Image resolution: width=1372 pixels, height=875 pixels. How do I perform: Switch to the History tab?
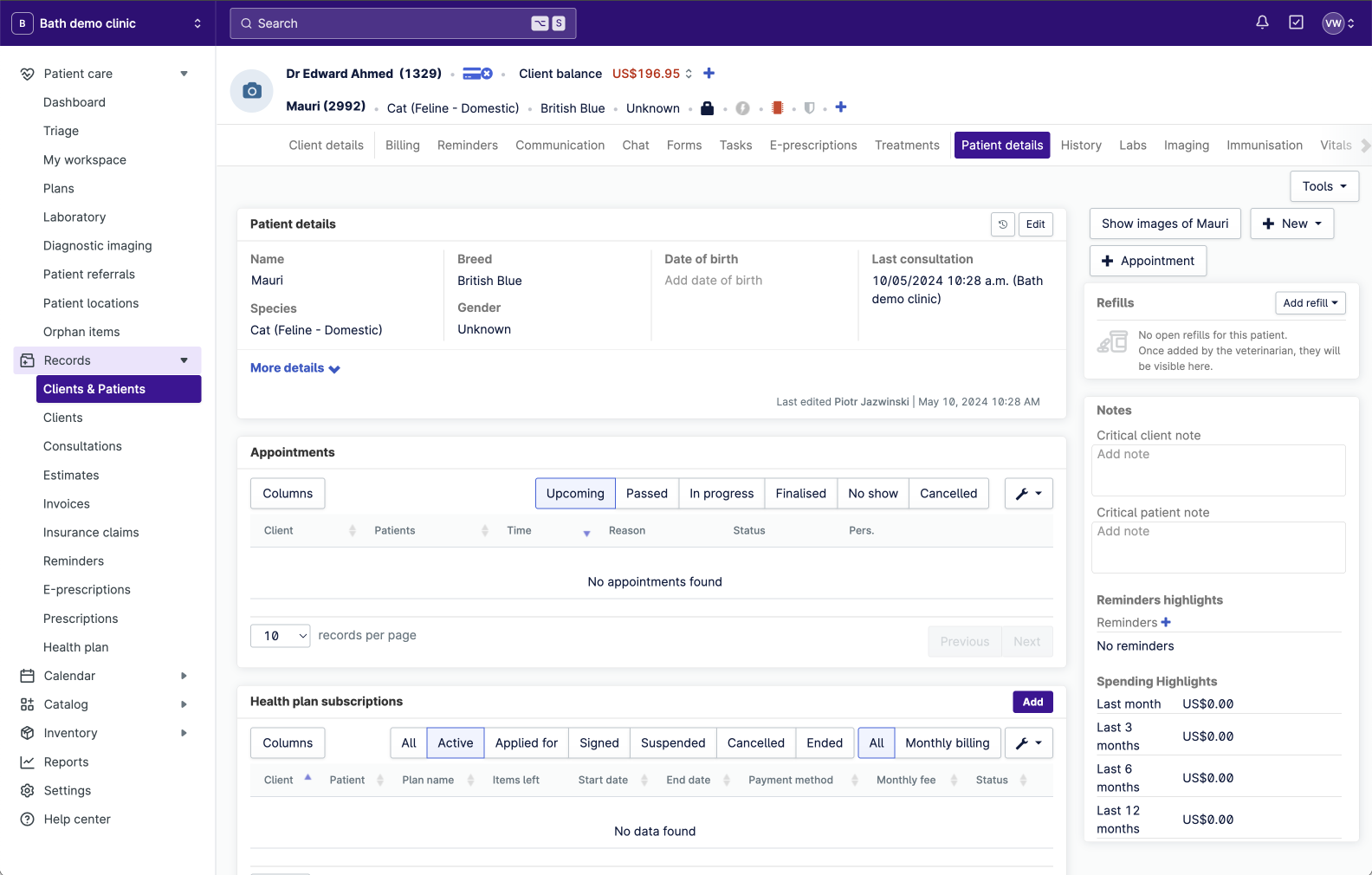pos(1080,146)
